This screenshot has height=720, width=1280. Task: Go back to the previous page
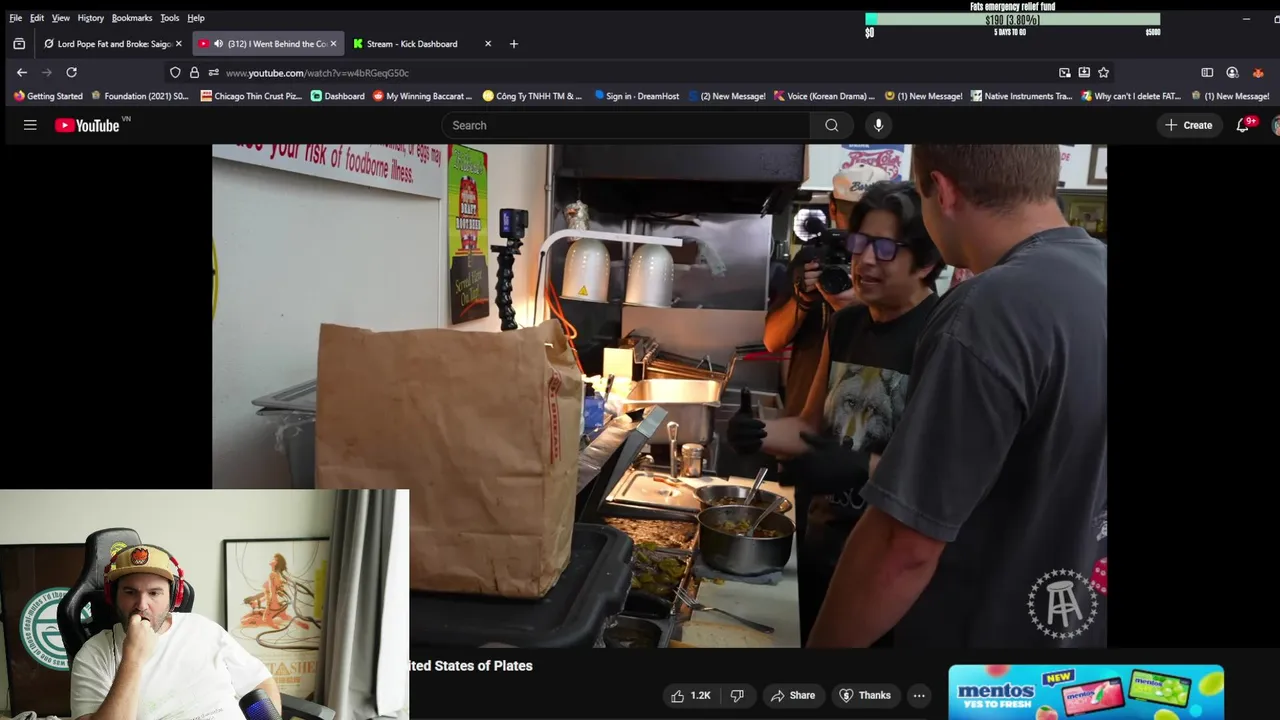point(22,72)
